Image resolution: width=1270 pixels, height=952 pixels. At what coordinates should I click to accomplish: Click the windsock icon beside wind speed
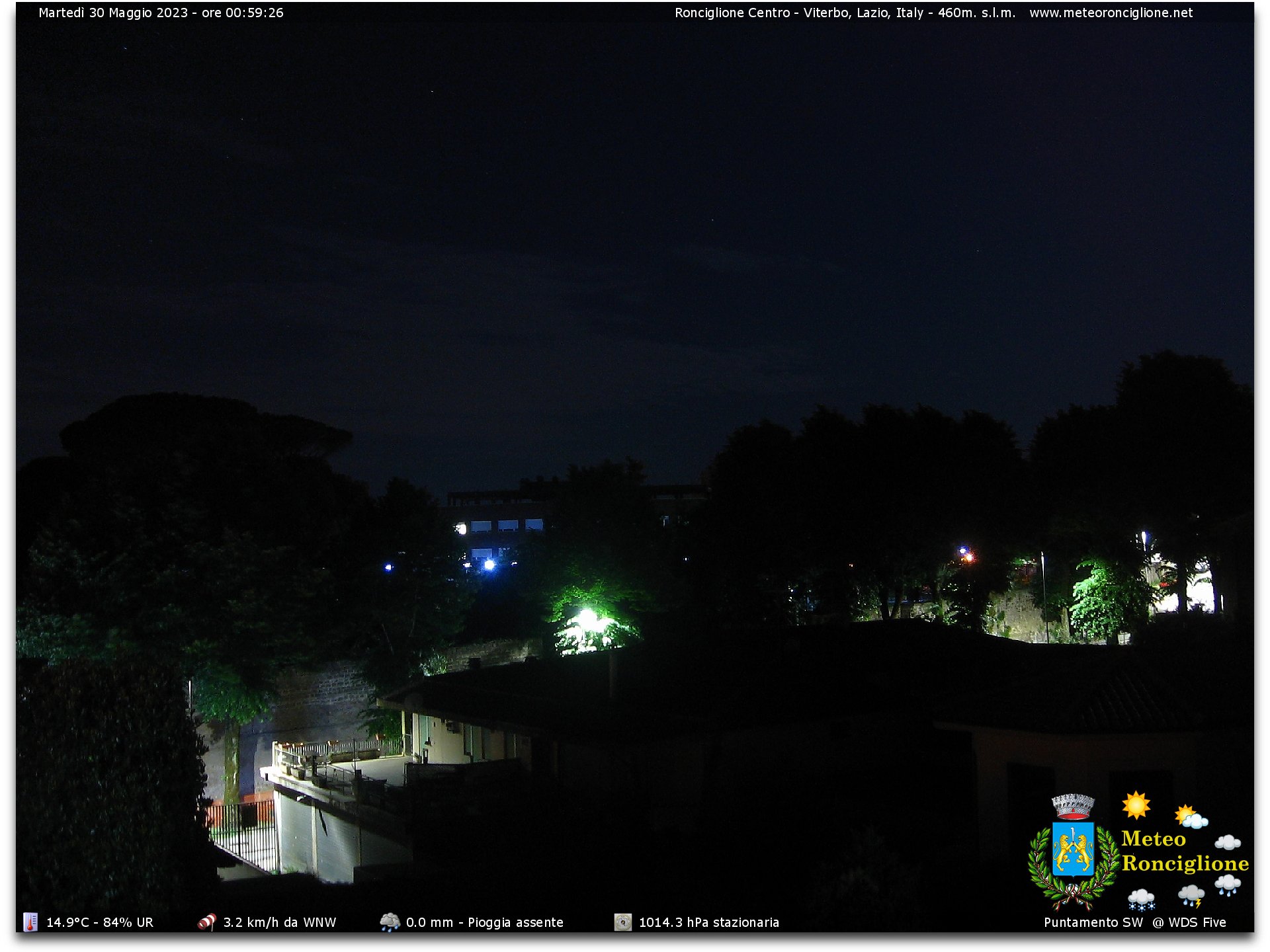pos(207,922)
